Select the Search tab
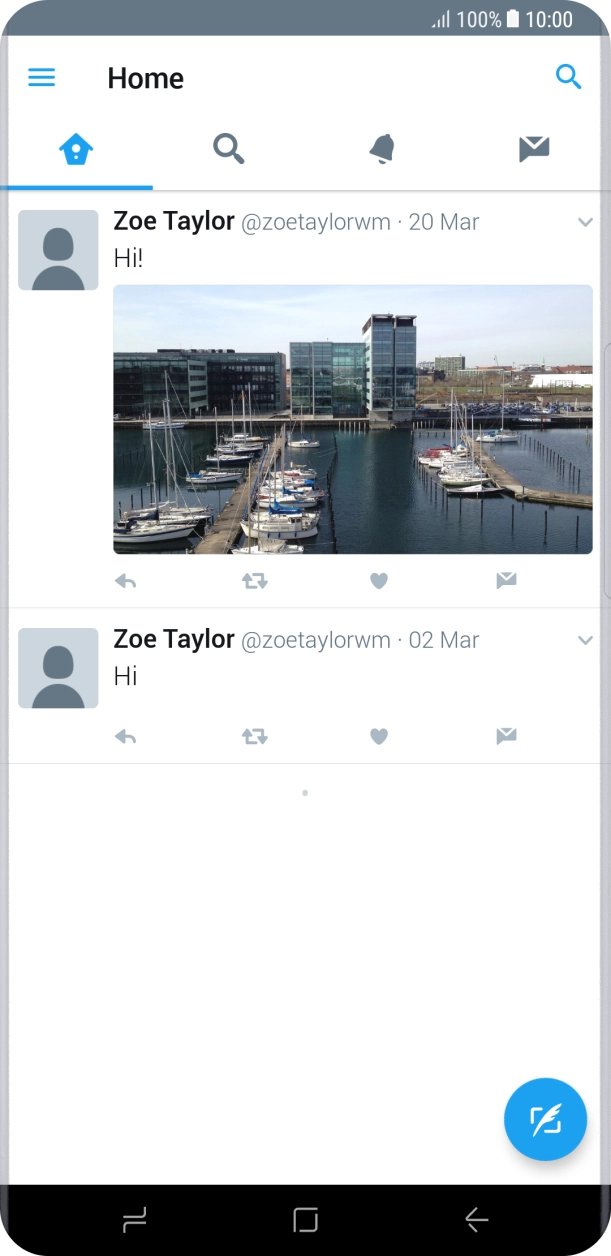 [229, 147]
